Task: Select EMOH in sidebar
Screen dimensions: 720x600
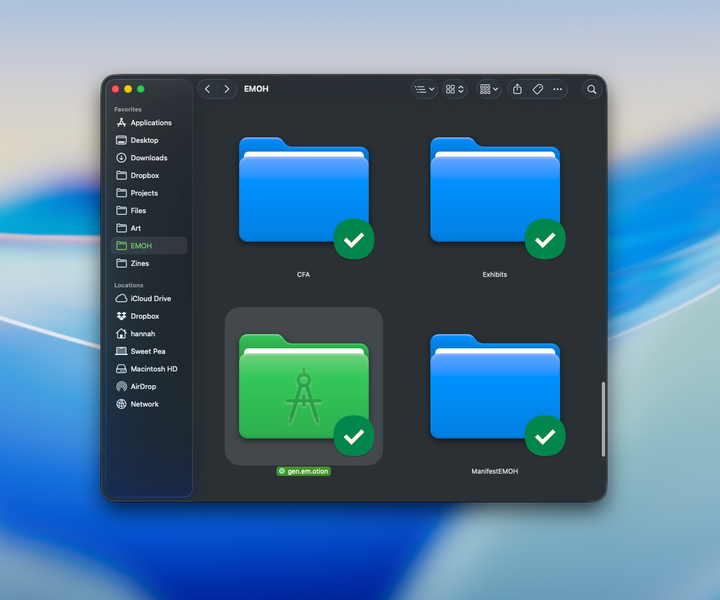Action: 149,246
